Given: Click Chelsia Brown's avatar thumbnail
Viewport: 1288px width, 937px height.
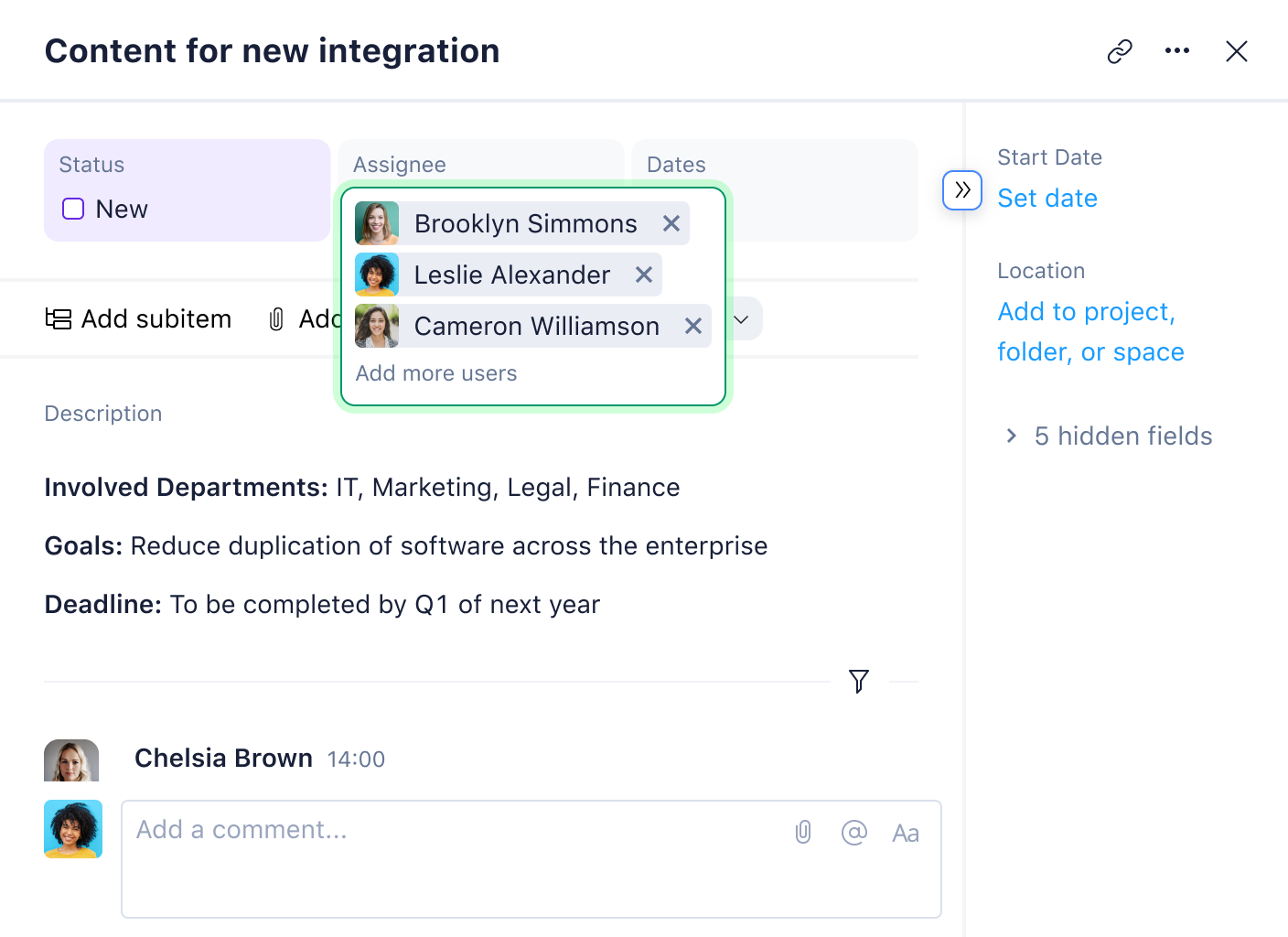Looking at the screenshot, I should [x=71, y=760].
